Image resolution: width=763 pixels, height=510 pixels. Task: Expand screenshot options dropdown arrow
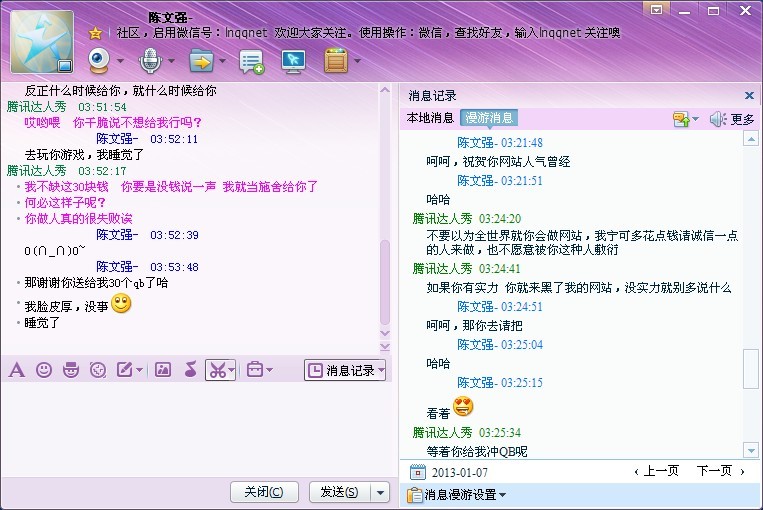pyautogui.click(x=232, y=371)
